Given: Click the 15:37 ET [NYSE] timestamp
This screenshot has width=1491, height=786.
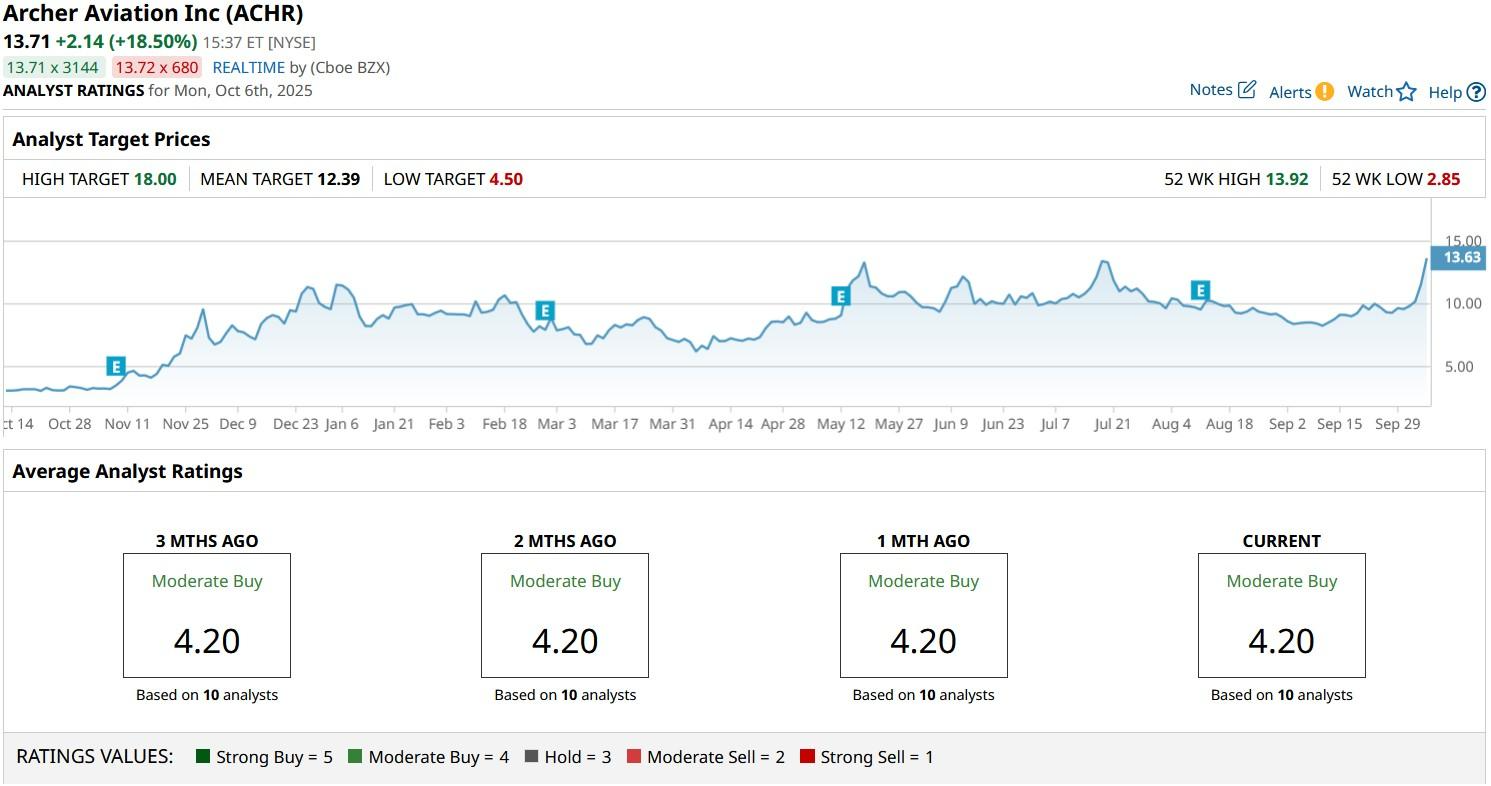Looking at the screenshot, I should [259, 42].
